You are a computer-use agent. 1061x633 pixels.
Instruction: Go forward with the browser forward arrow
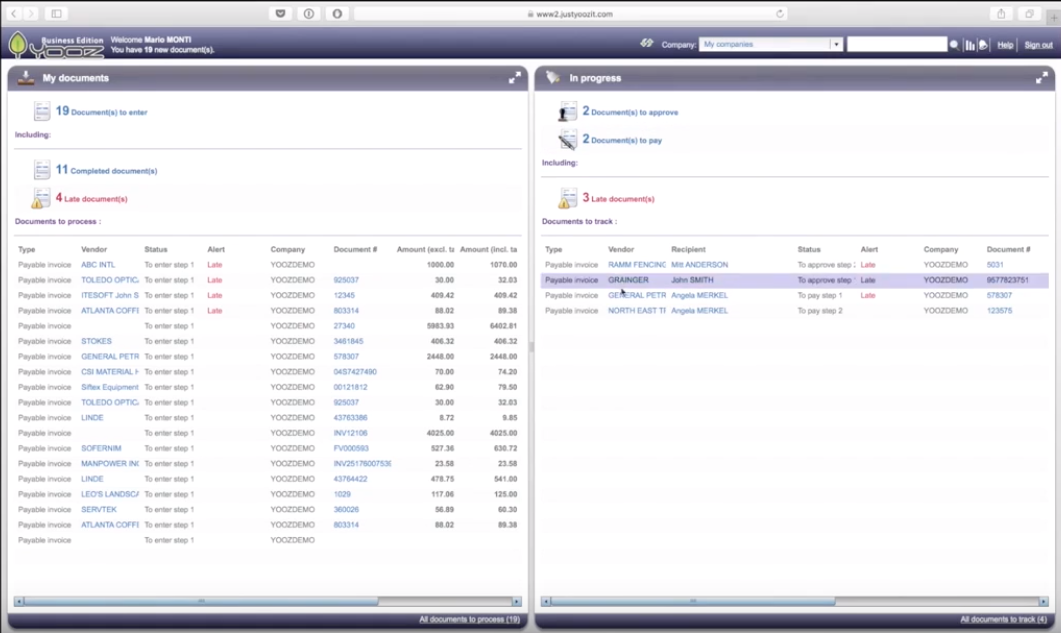point(31,14)
